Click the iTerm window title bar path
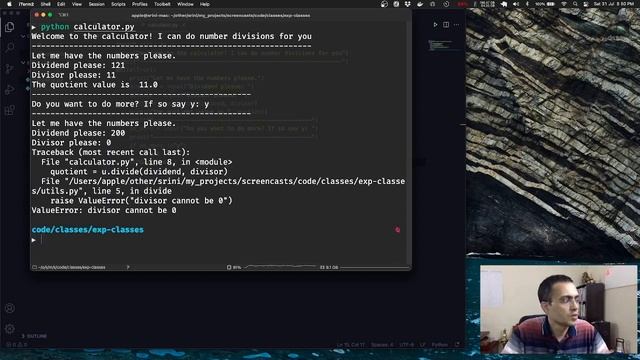Viewport: 640px width, 360px height. click(x=220, y=16)
